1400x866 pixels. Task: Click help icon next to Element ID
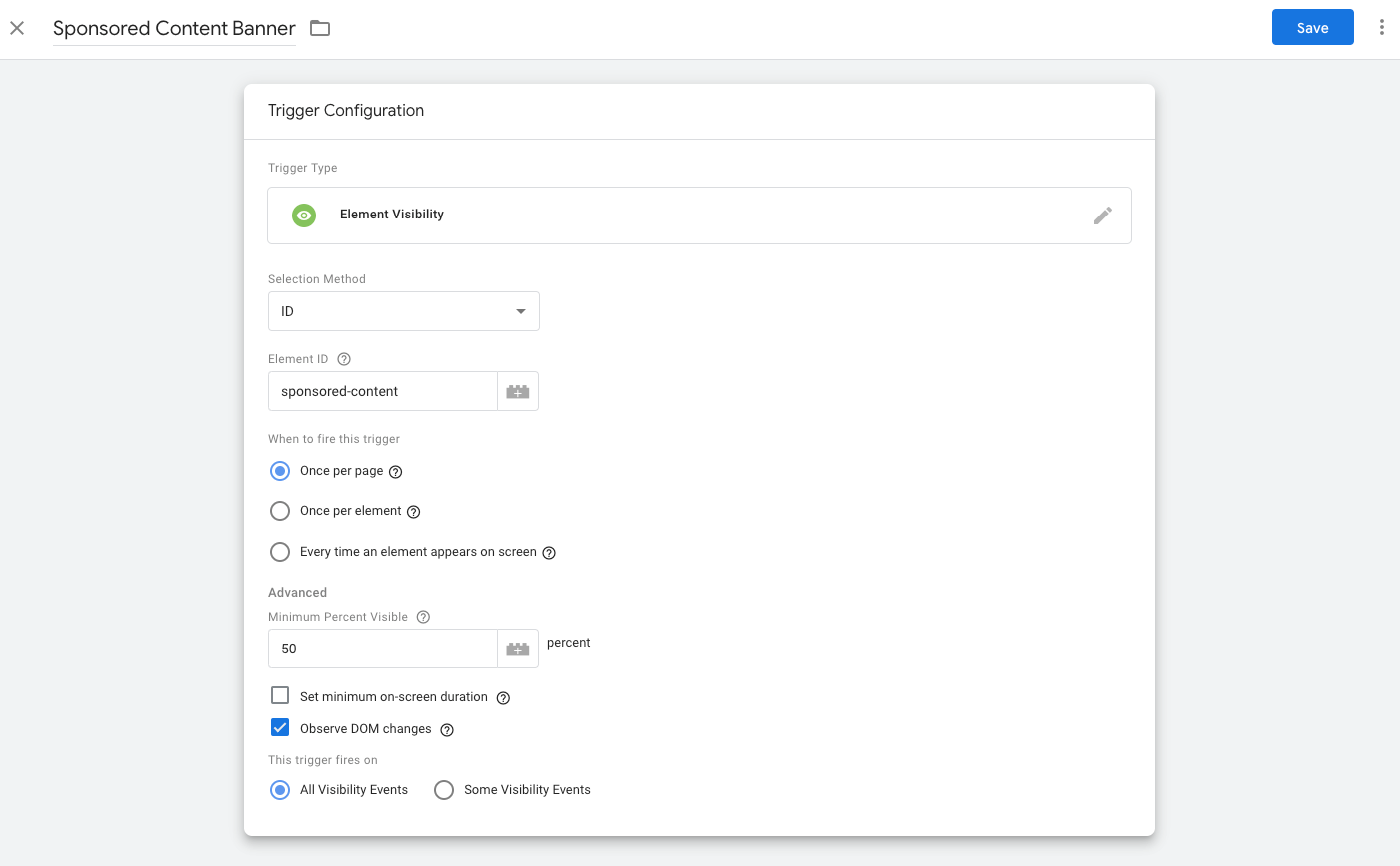point(344,359)
